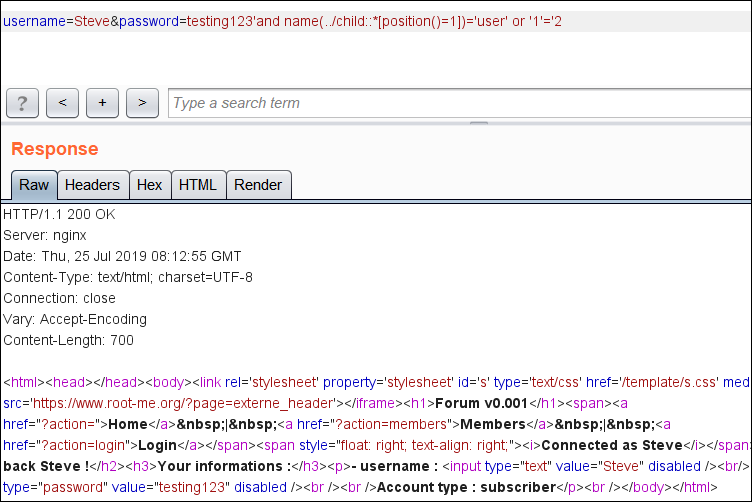Viewport: 752px width, 502px height.
Task: Select the 'Server: nginx' header line
Action: [x=45, y=235]
